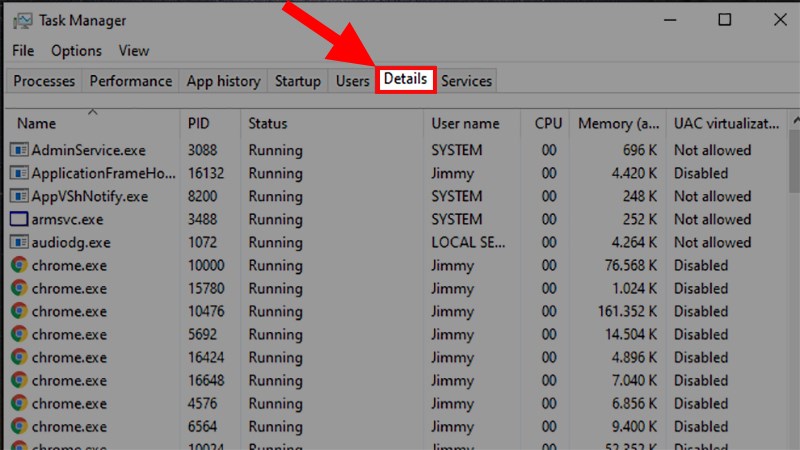Click chrome.exe name in PID 4576 row
This screenshot has height=450, width=800.
pos(69,404)
